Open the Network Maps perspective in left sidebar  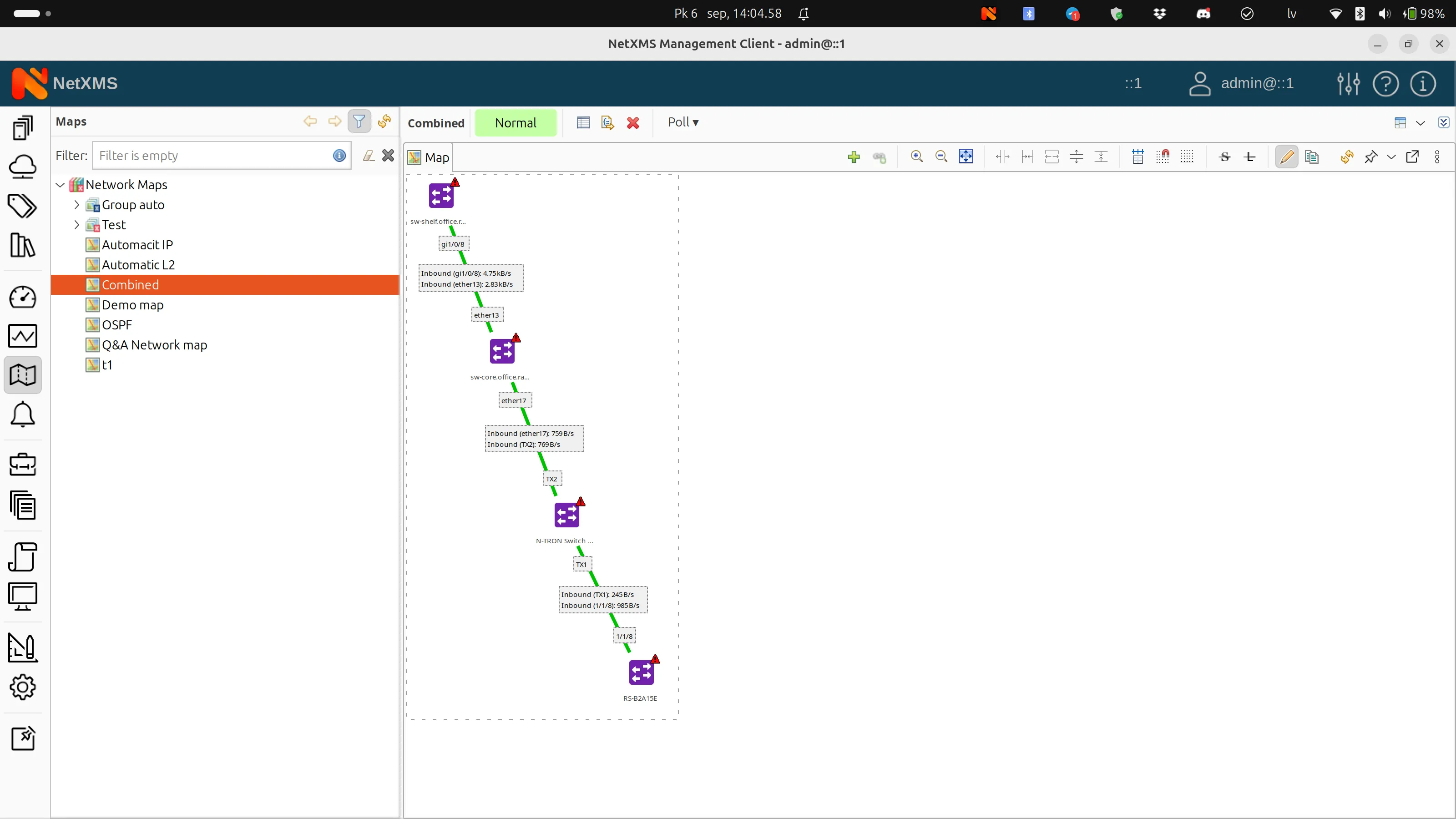(23, 374)
